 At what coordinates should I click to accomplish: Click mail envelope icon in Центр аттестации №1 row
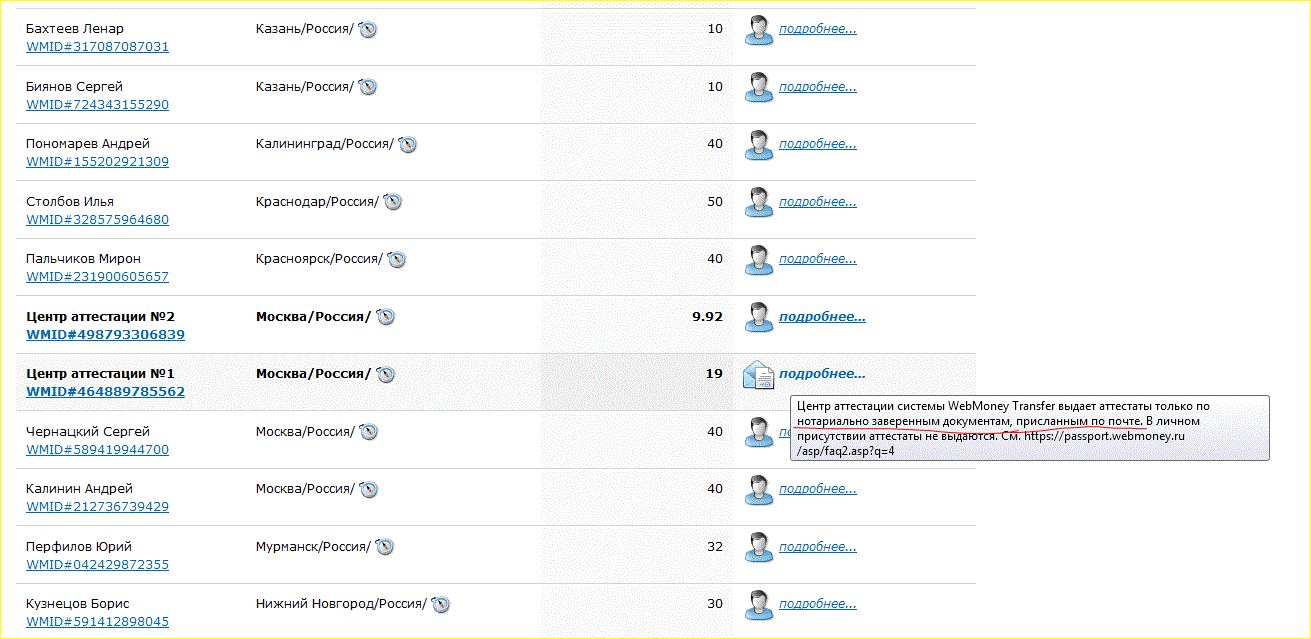click(759, 374)
